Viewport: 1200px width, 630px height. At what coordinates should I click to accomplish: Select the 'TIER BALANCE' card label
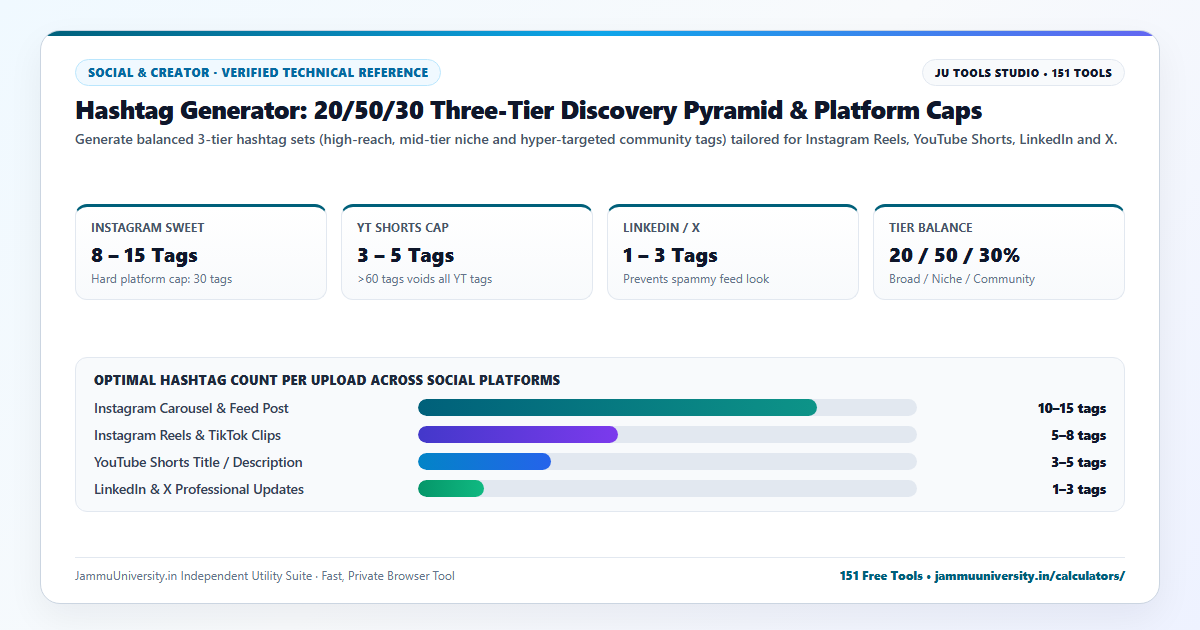[931, 228]
